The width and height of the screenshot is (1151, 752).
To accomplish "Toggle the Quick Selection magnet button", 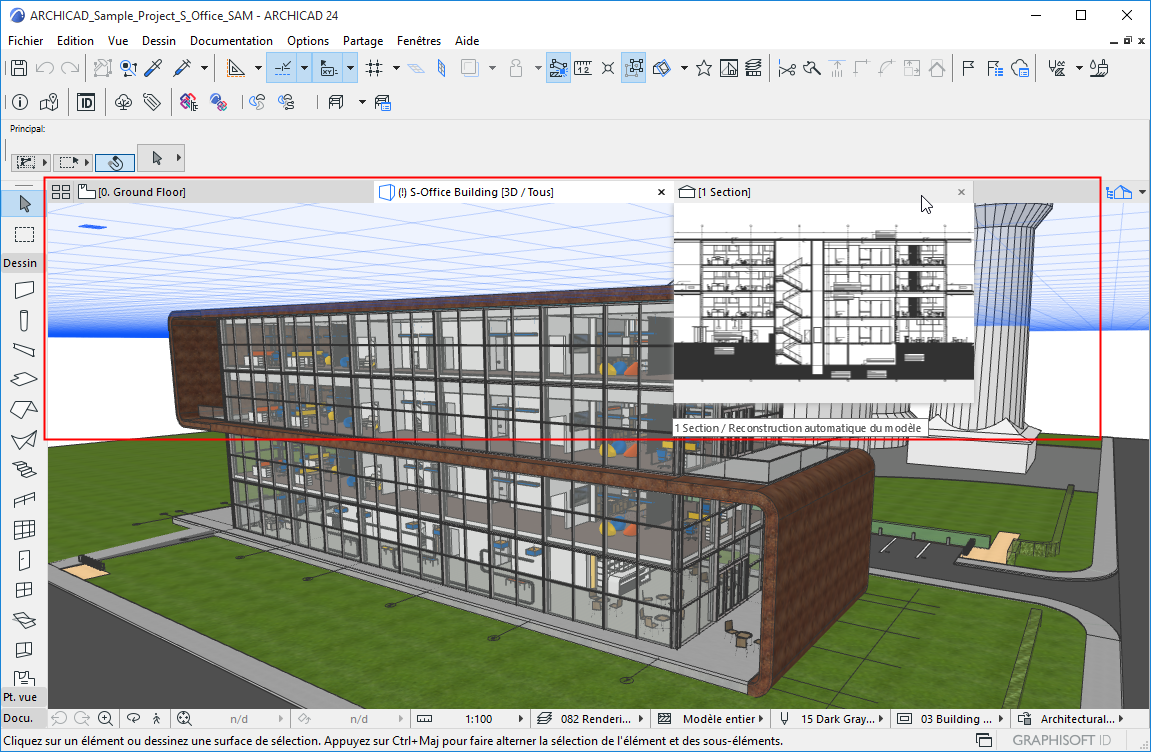I will [x=115, y=161].
